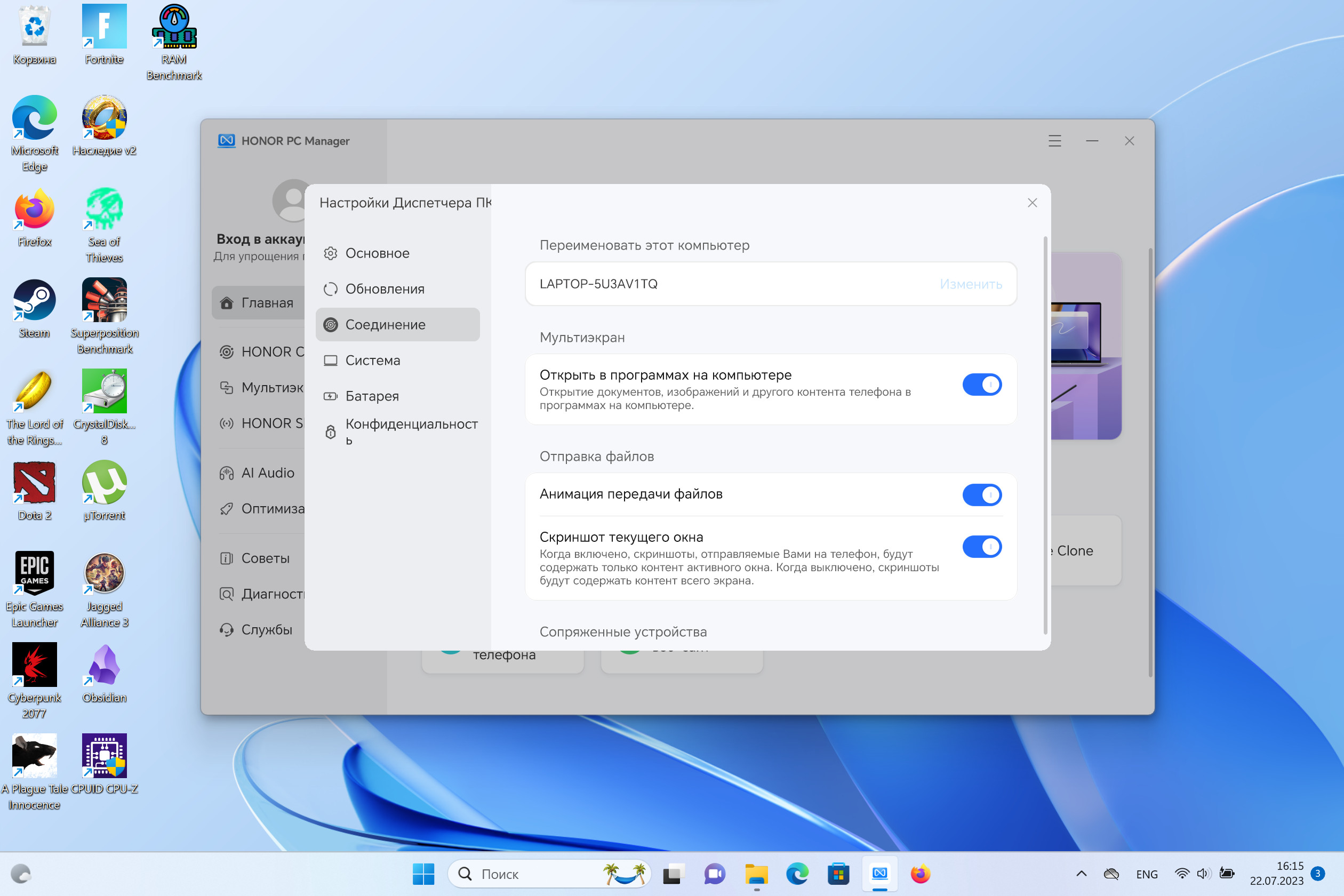Viewport: 1344px width, 896px height.
Task: Click the Мультиэкран icon in PC Manager sidebar
Action: coord(226,387)
